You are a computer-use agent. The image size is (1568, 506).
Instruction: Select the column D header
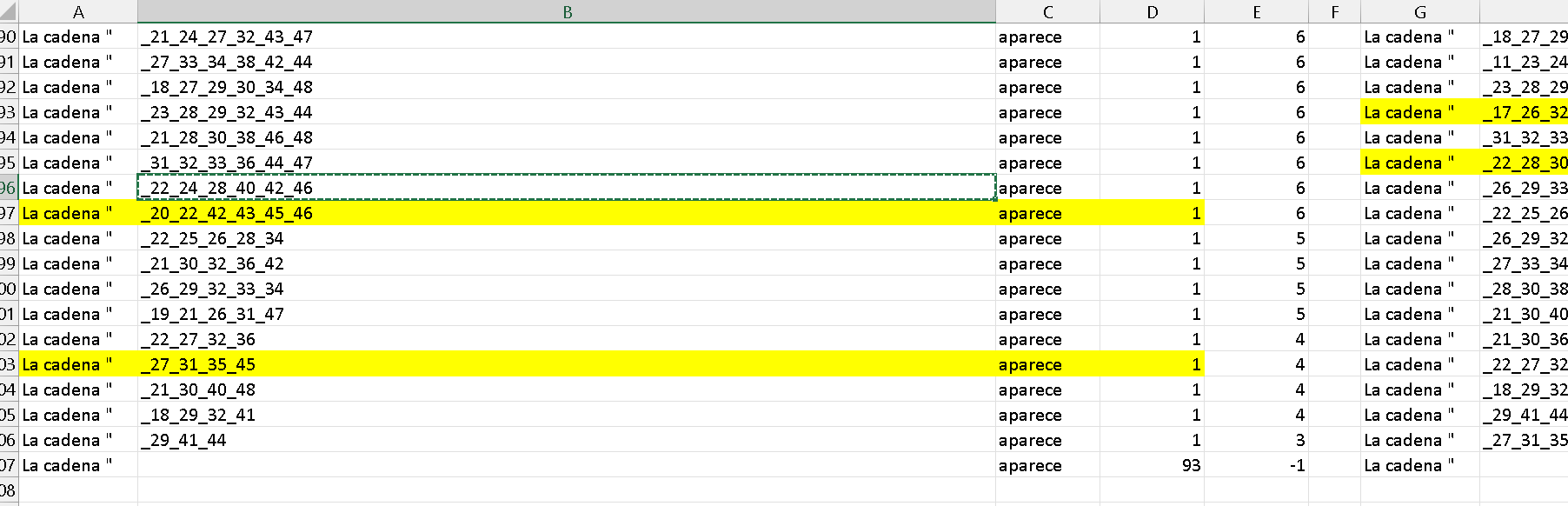point(1152,12)
